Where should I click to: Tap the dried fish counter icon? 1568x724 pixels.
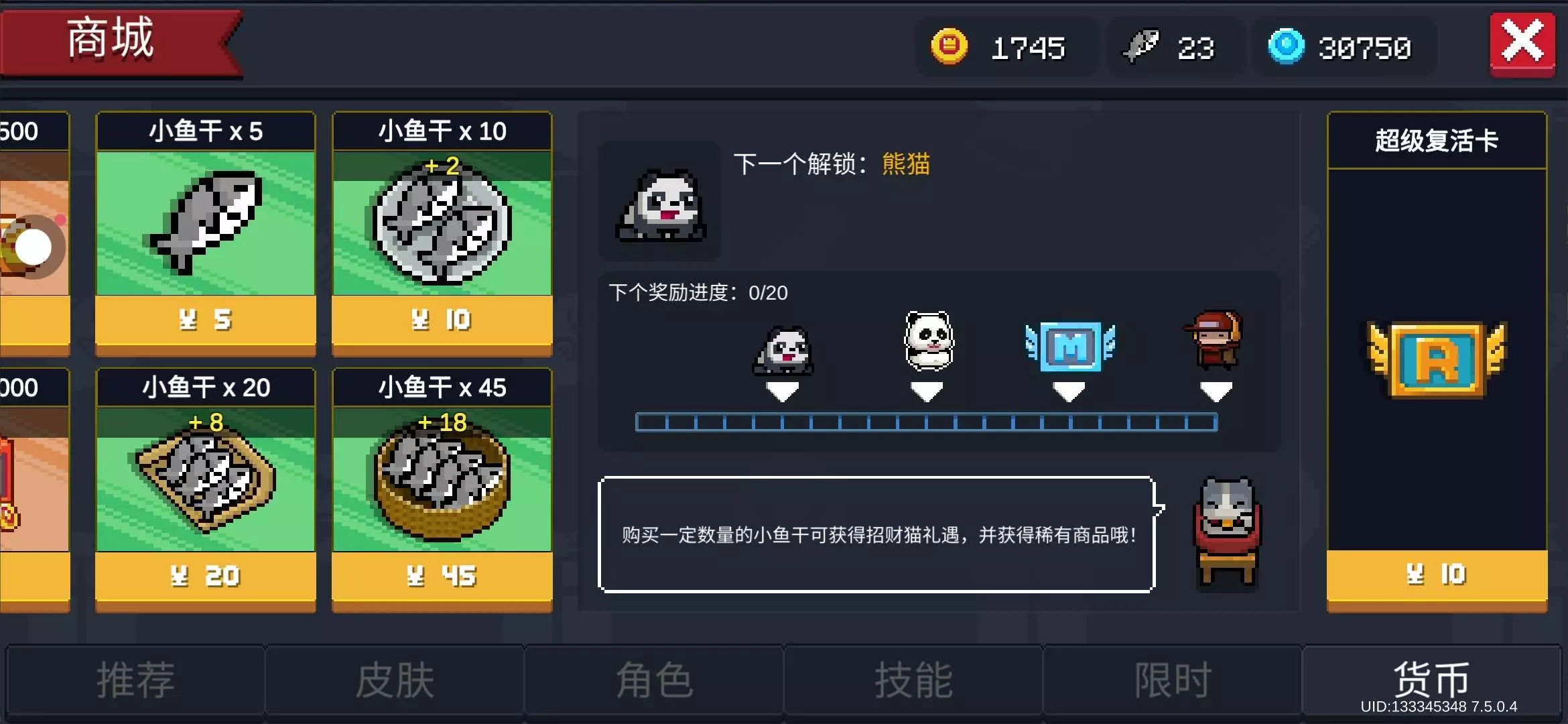pyautogui.click(x=1140, y=46)
